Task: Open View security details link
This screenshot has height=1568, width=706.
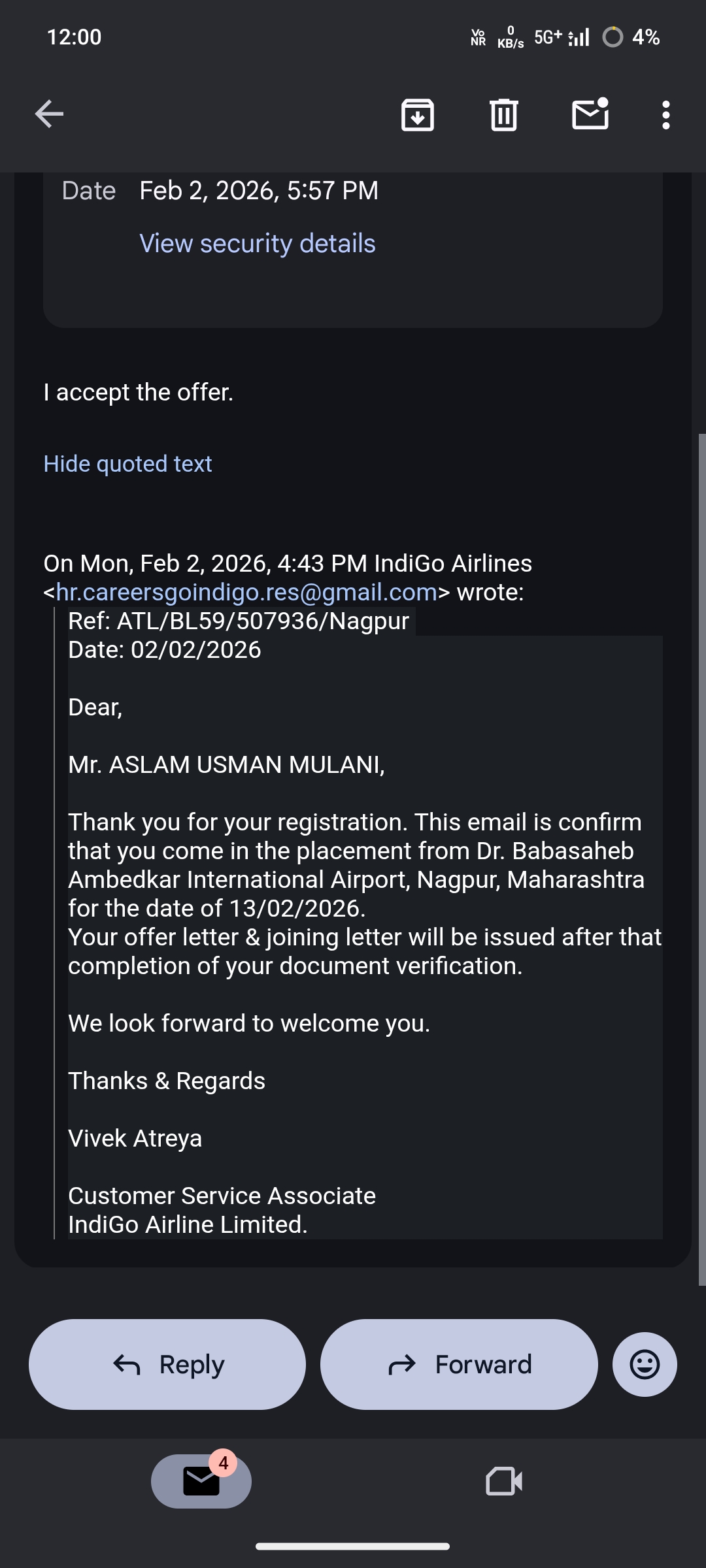Action: [258, 244]
